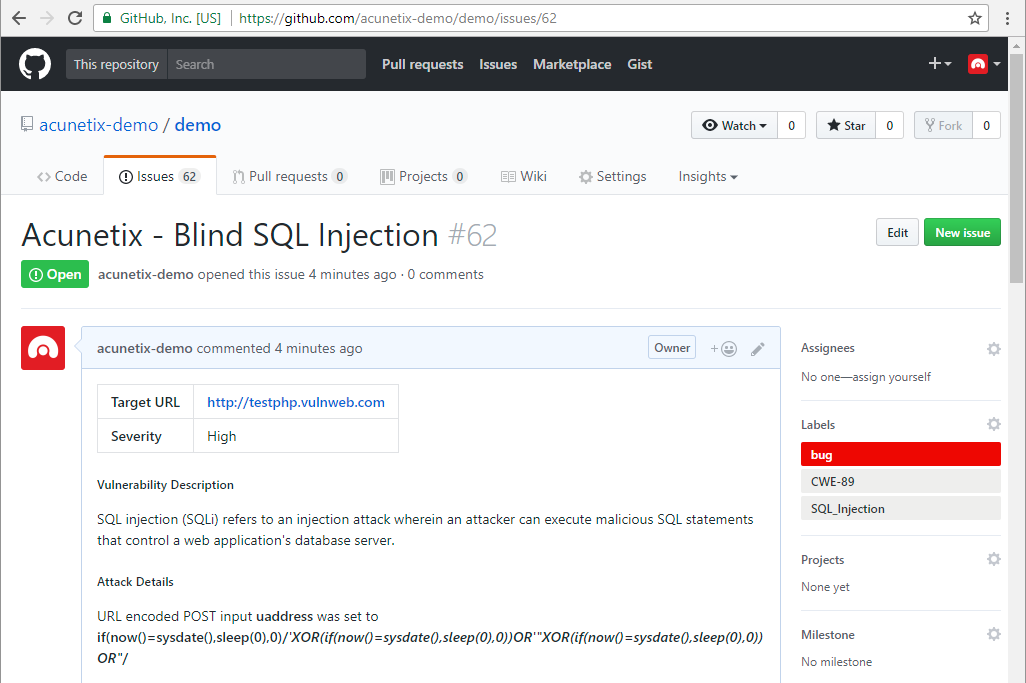Open Pull requests in the top navigation

(x=423, y=64)
